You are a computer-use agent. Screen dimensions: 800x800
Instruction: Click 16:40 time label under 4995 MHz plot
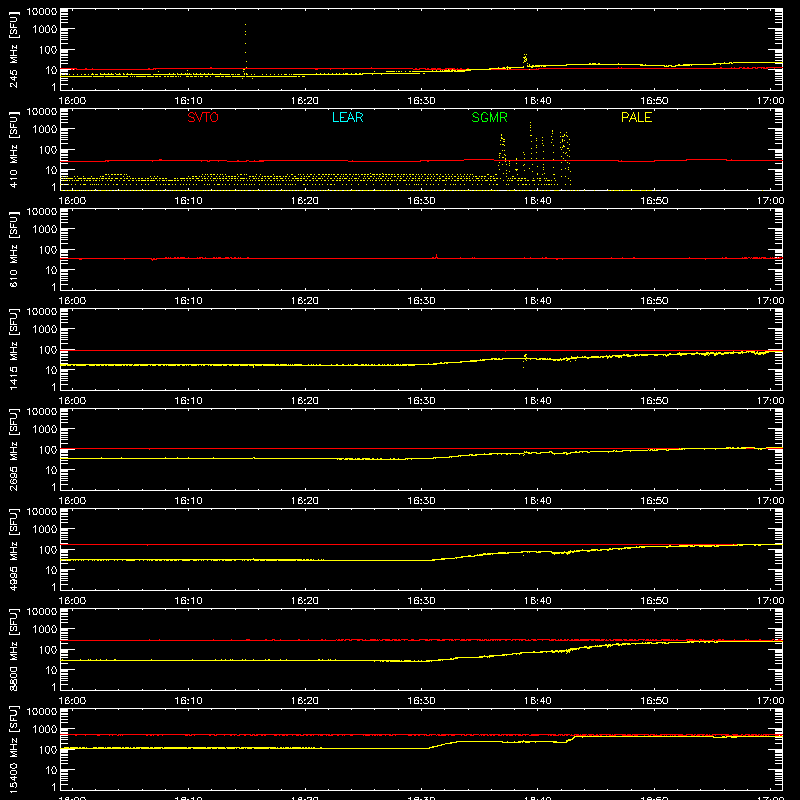click(x=538, y=601)
